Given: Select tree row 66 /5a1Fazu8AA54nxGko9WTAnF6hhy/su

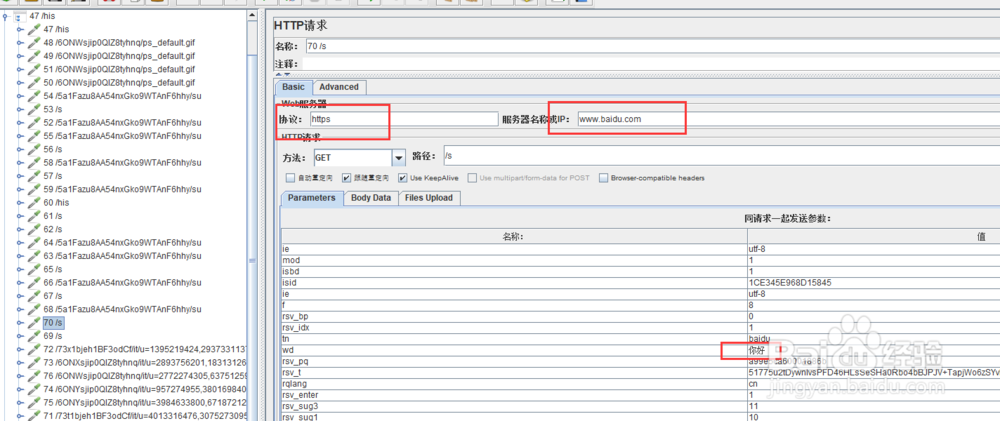Looking at the screenshot, I should point(122,283).
